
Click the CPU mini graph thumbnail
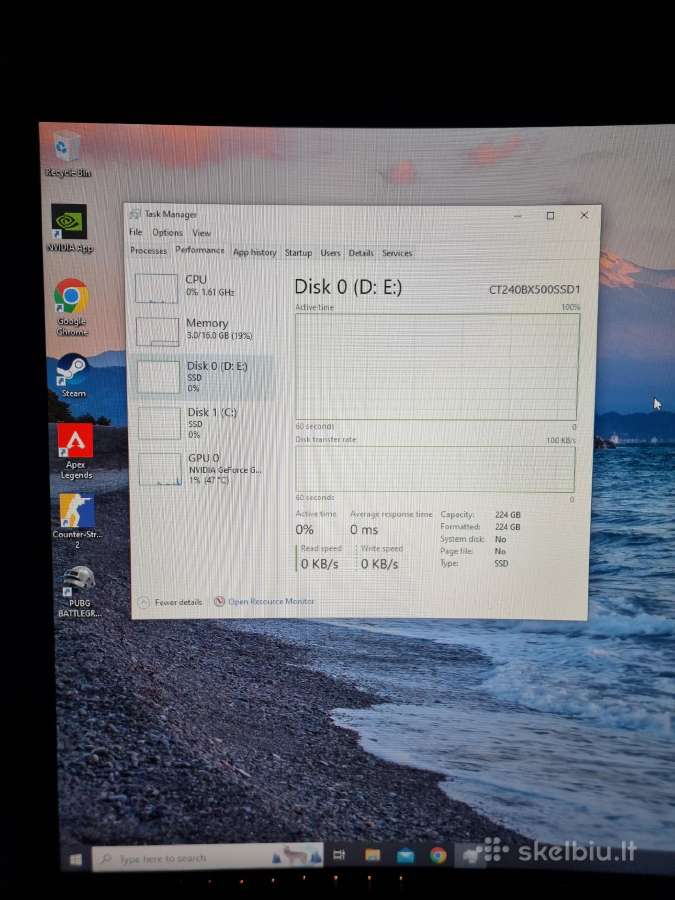(x=156, y=288)
